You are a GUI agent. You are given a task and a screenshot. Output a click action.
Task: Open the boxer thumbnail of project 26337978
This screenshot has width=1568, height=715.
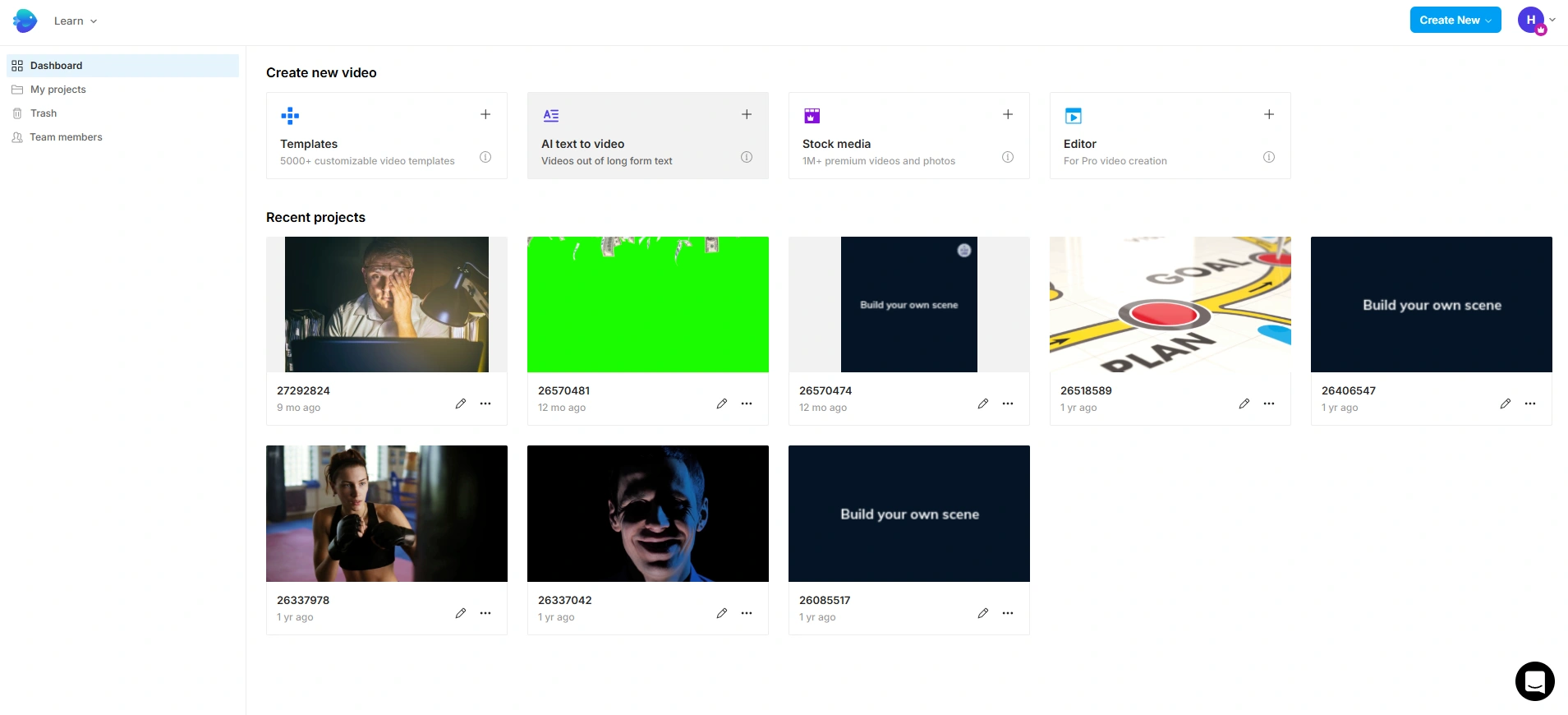[387, 514]
